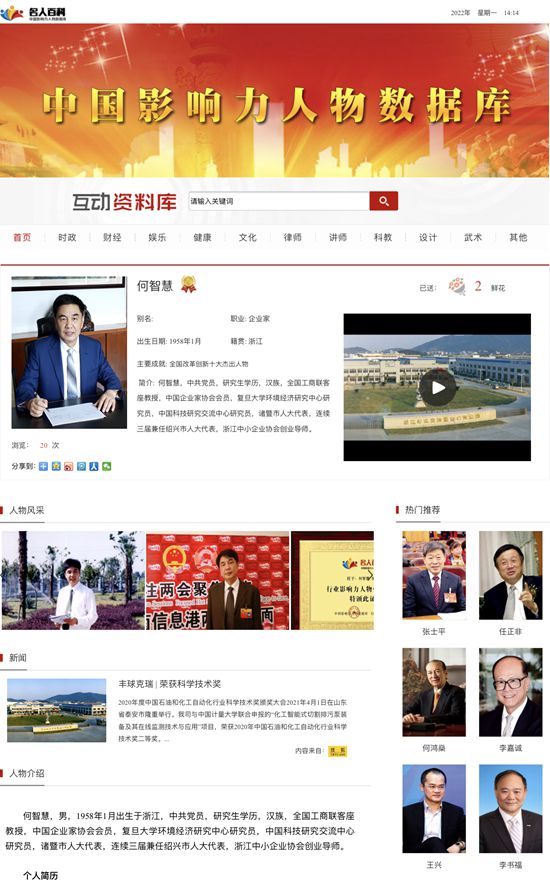Open 任正非 recommended profile photo
Viewport: 550px width, 881px height.
coord(511,575)
